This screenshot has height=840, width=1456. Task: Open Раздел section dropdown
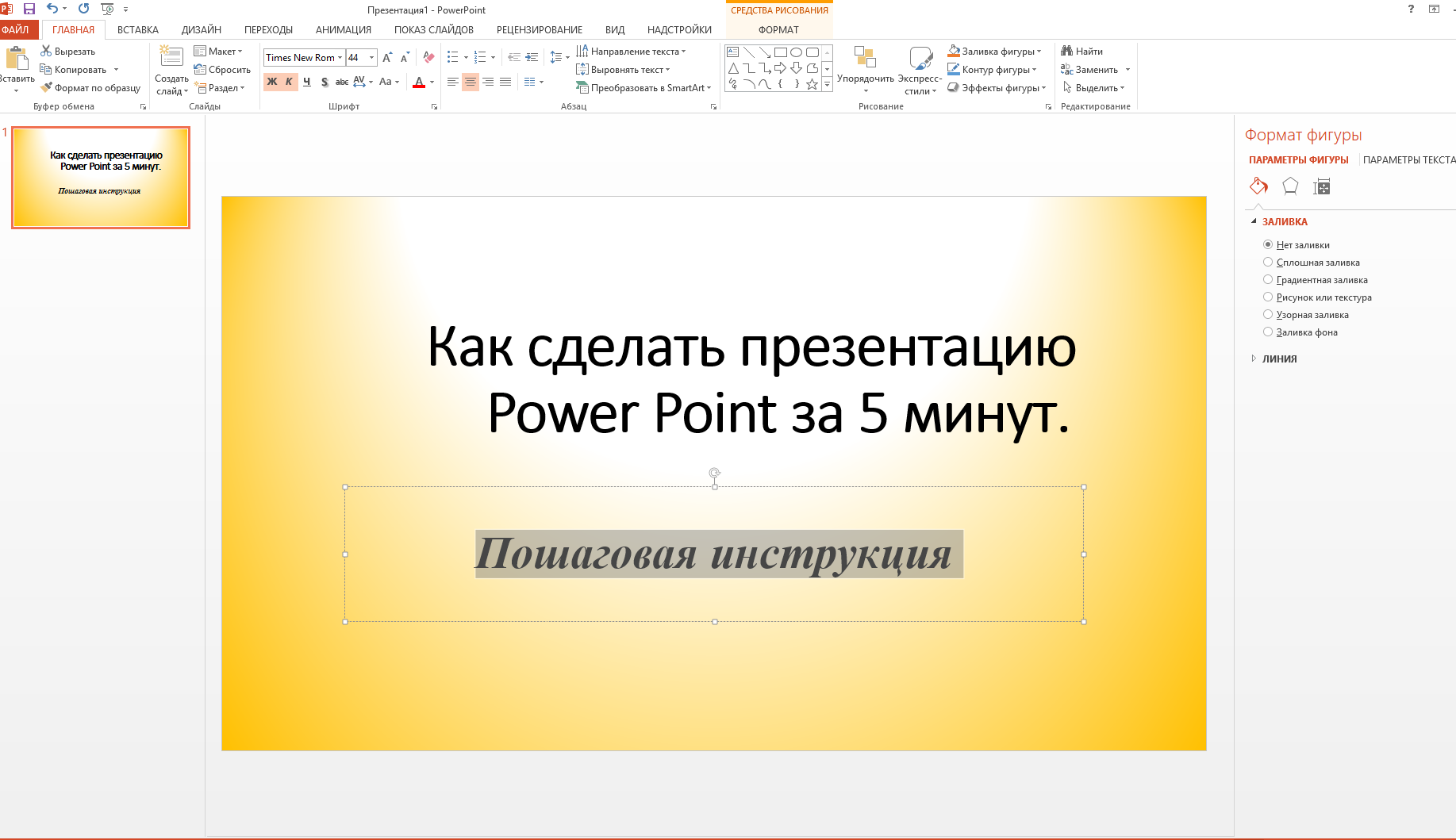[x=219, y=88]
